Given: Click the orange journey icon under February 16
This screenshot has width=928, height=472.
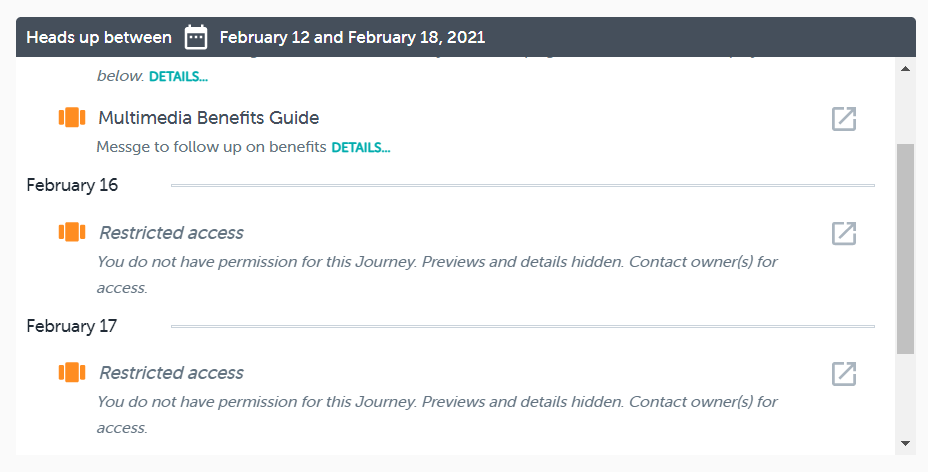Looking at the screenshot, I should [72, 232].
